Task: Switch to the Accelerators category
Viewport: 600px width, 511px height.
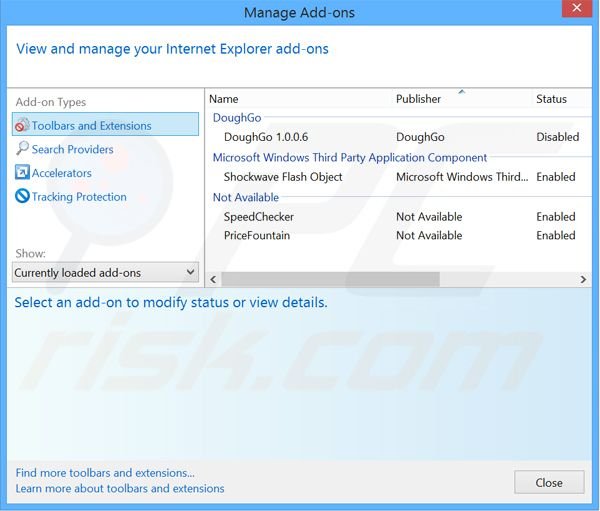Action: pos(62,173)
